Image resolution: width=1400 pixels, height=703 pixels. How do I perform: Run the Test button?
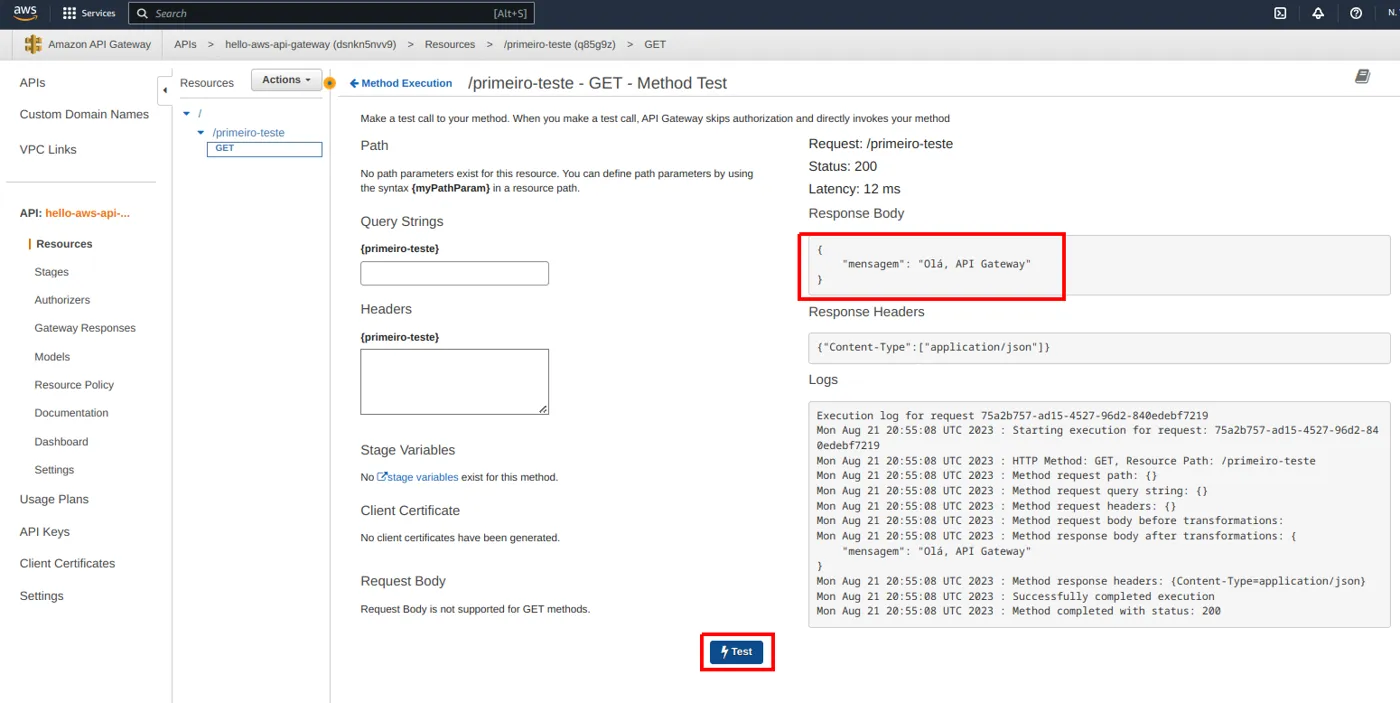(736, 652)
